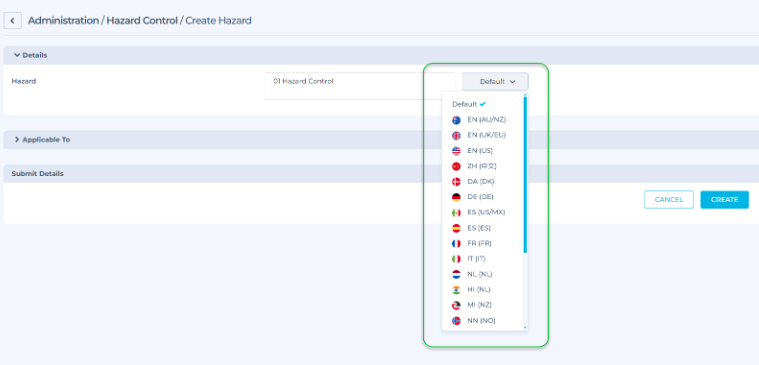
Task: Click the Danish flag icon for DA (DK)
Action: pyautogui.click(x=456, y=182)
